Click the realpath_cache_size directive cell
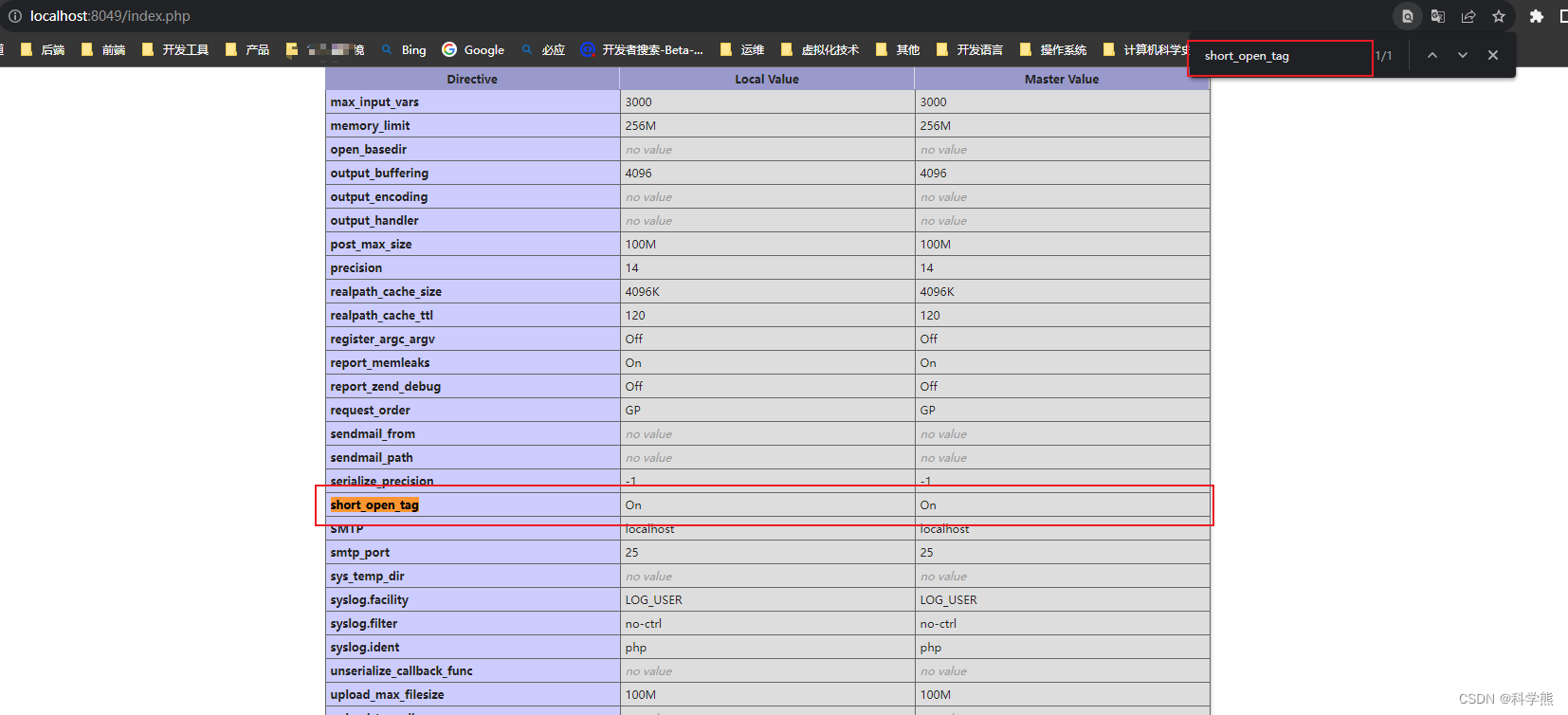1568x715 pixels. point(472,291)
